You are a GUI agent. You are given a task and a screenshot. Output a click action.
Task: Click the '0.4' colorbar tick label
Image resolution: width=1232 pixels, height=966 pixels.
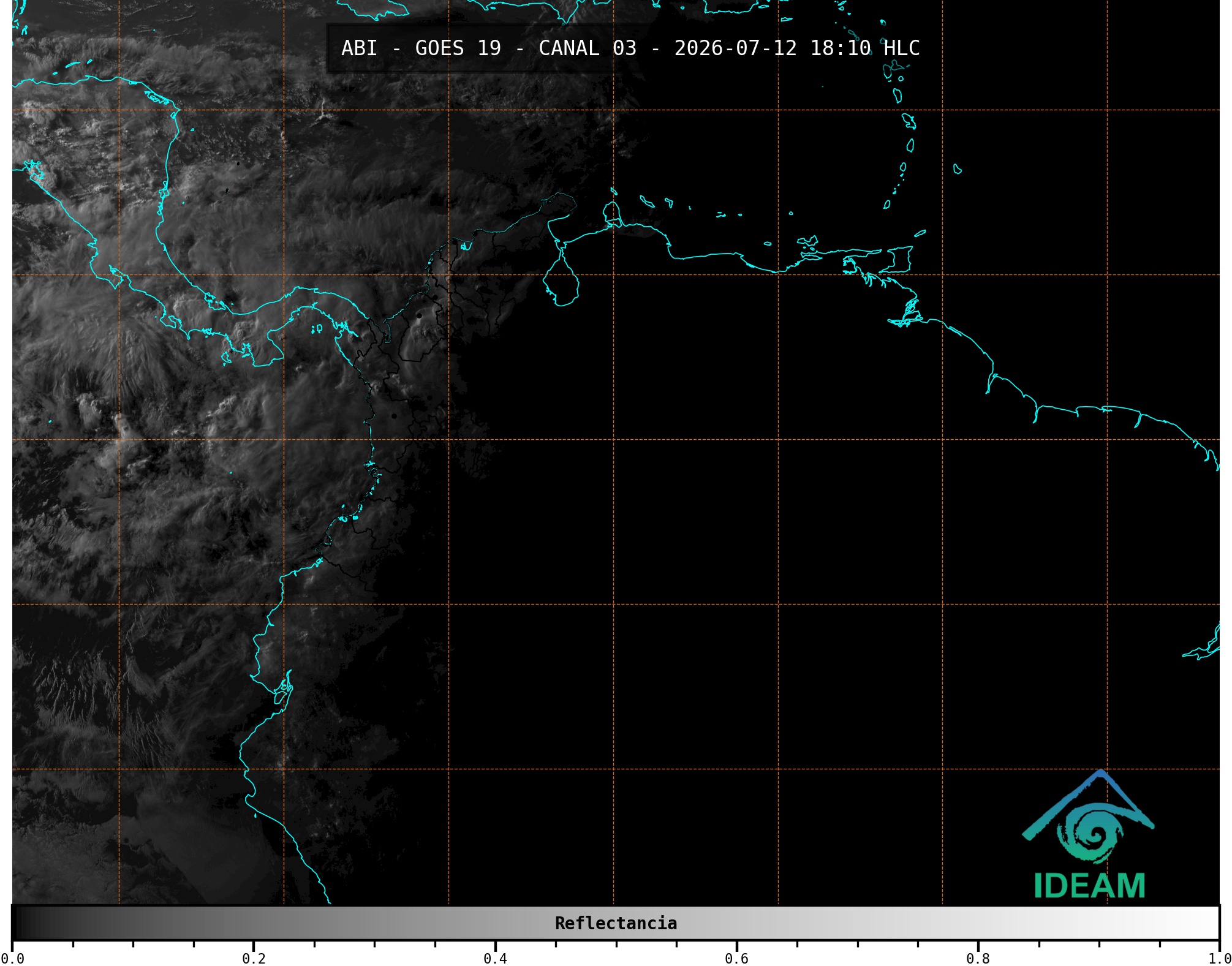point(495,958)
